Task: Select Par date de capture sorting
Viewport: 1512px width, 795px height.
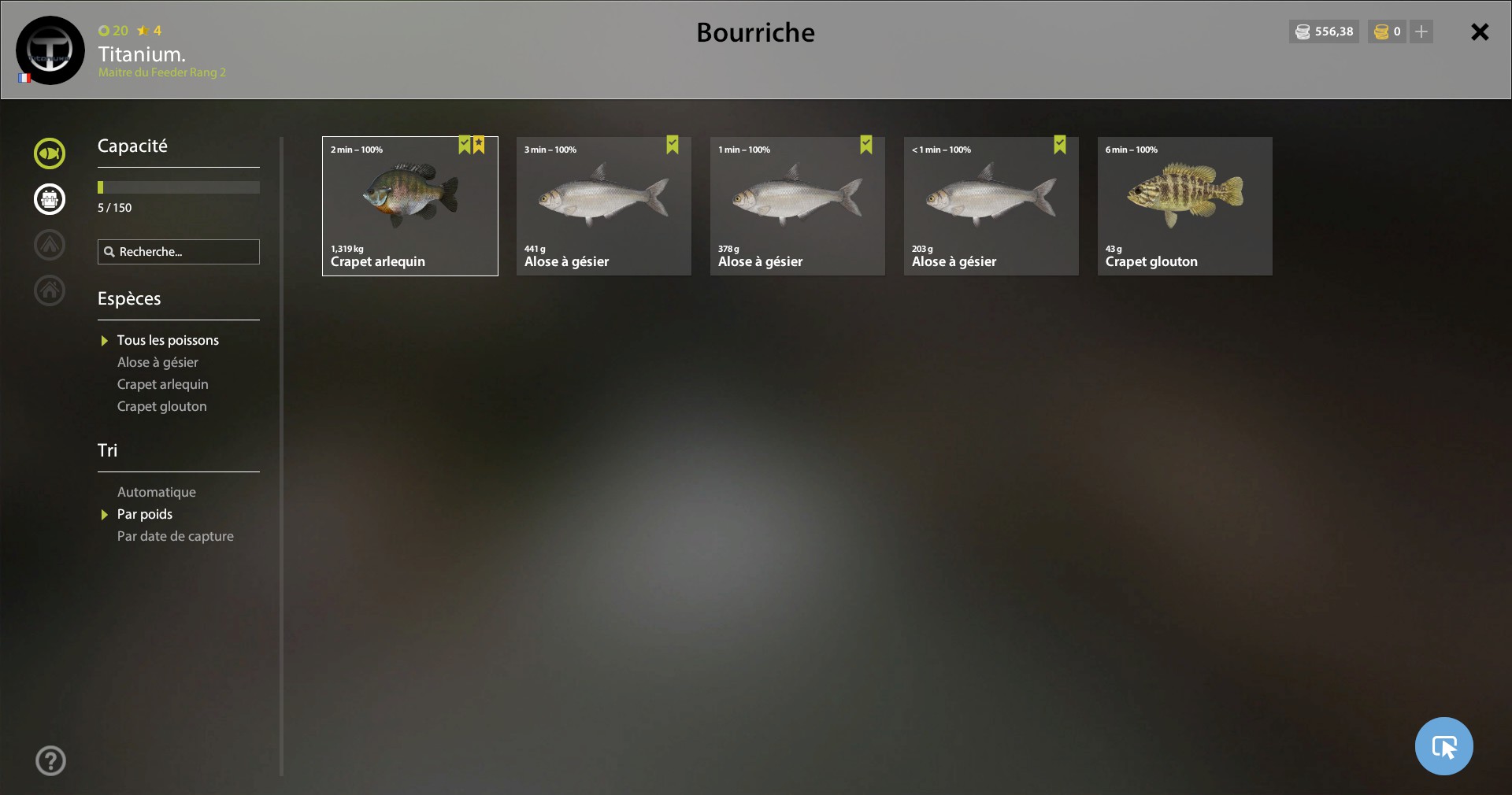Action: tap(176, 536)
